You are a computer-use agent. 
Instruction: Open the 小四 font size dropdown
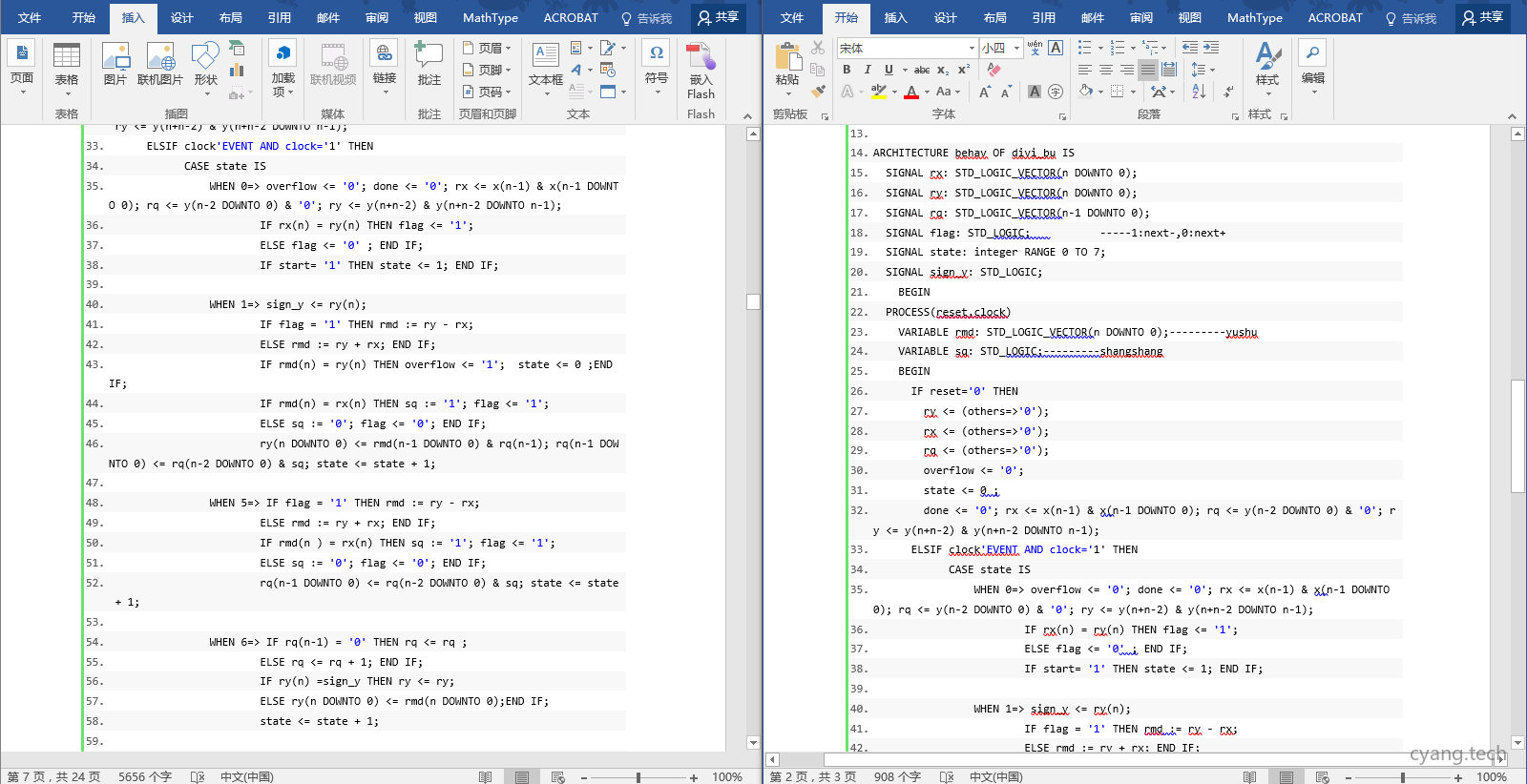tap(1016, 48)
